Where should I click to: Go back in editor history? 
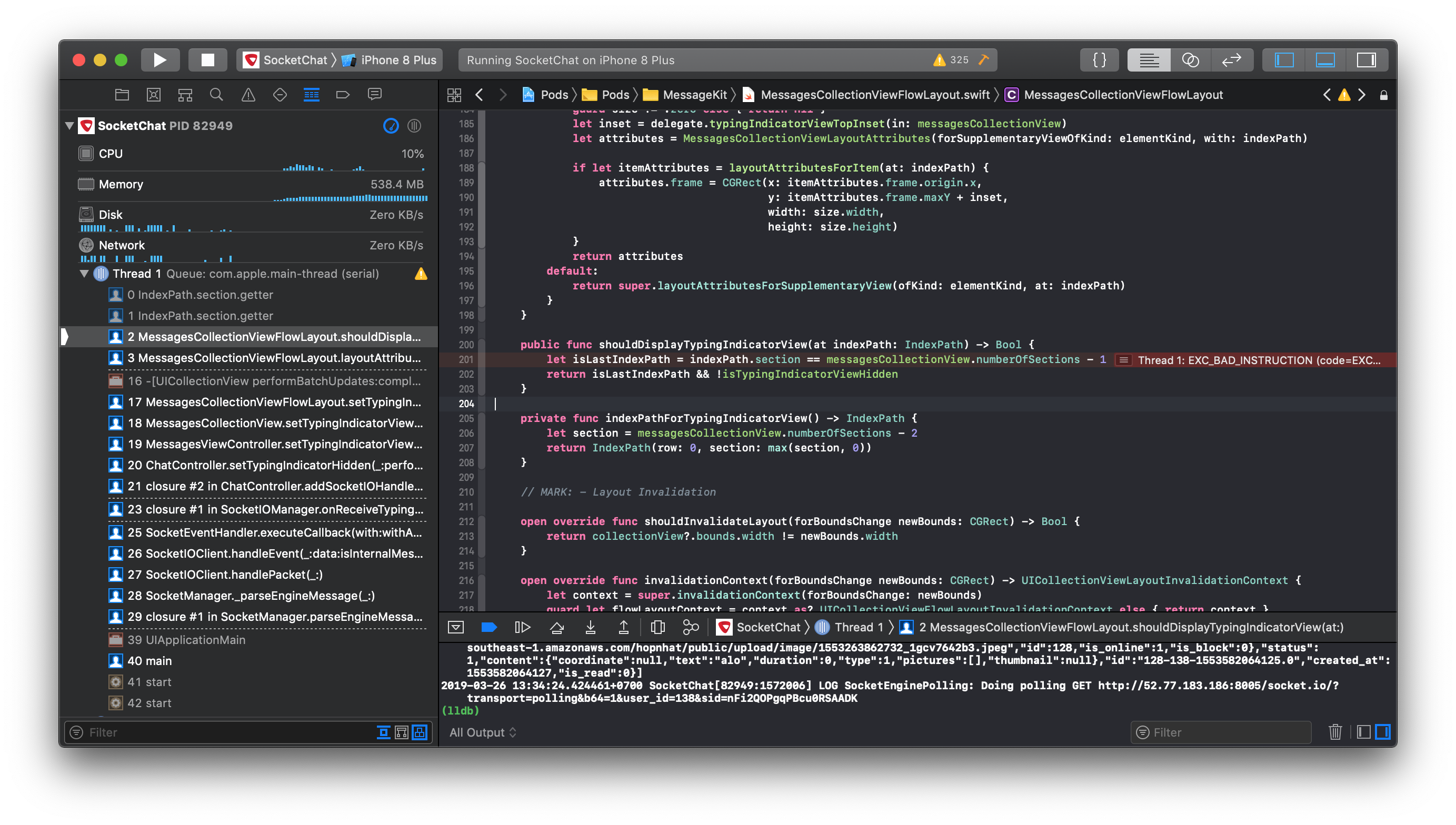tap(479, 95)
